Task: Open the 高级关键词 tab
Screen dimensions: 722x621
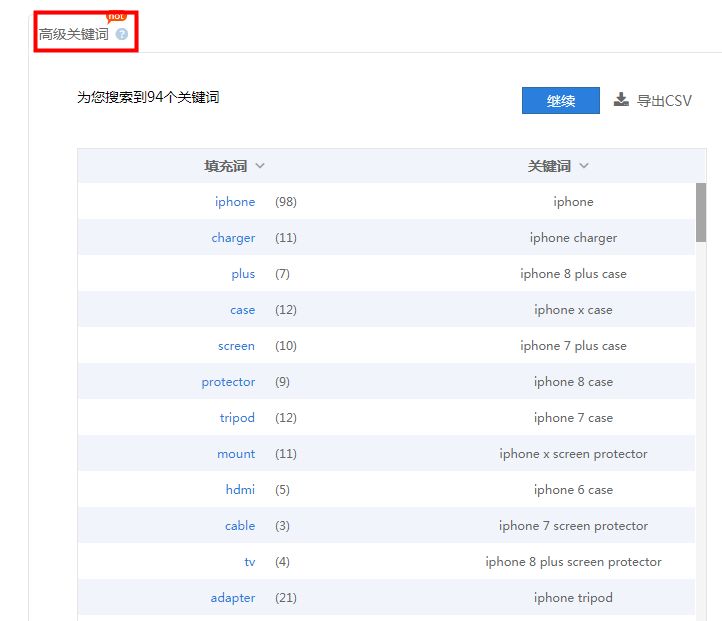Action: point(74,34)
